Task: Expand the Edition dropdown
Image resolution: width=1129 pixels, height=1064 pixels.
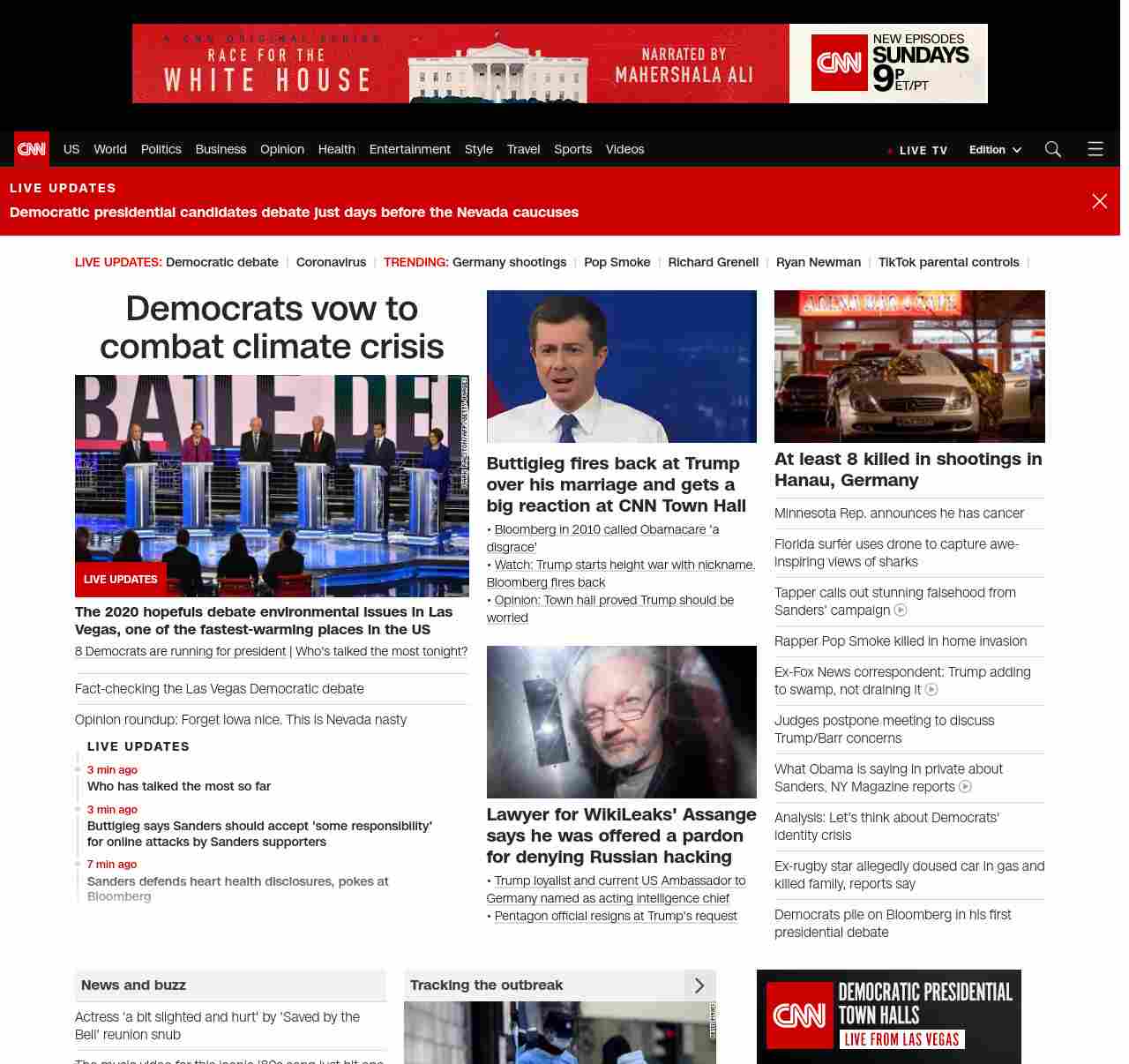Action: [x=995, y=150]
